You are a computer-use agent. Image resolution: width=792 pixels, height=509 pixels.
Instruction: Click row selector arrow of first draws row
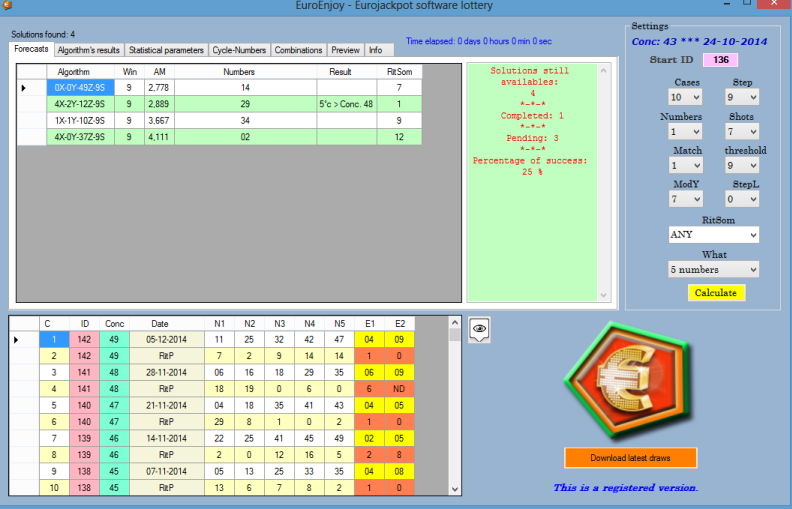24,340
